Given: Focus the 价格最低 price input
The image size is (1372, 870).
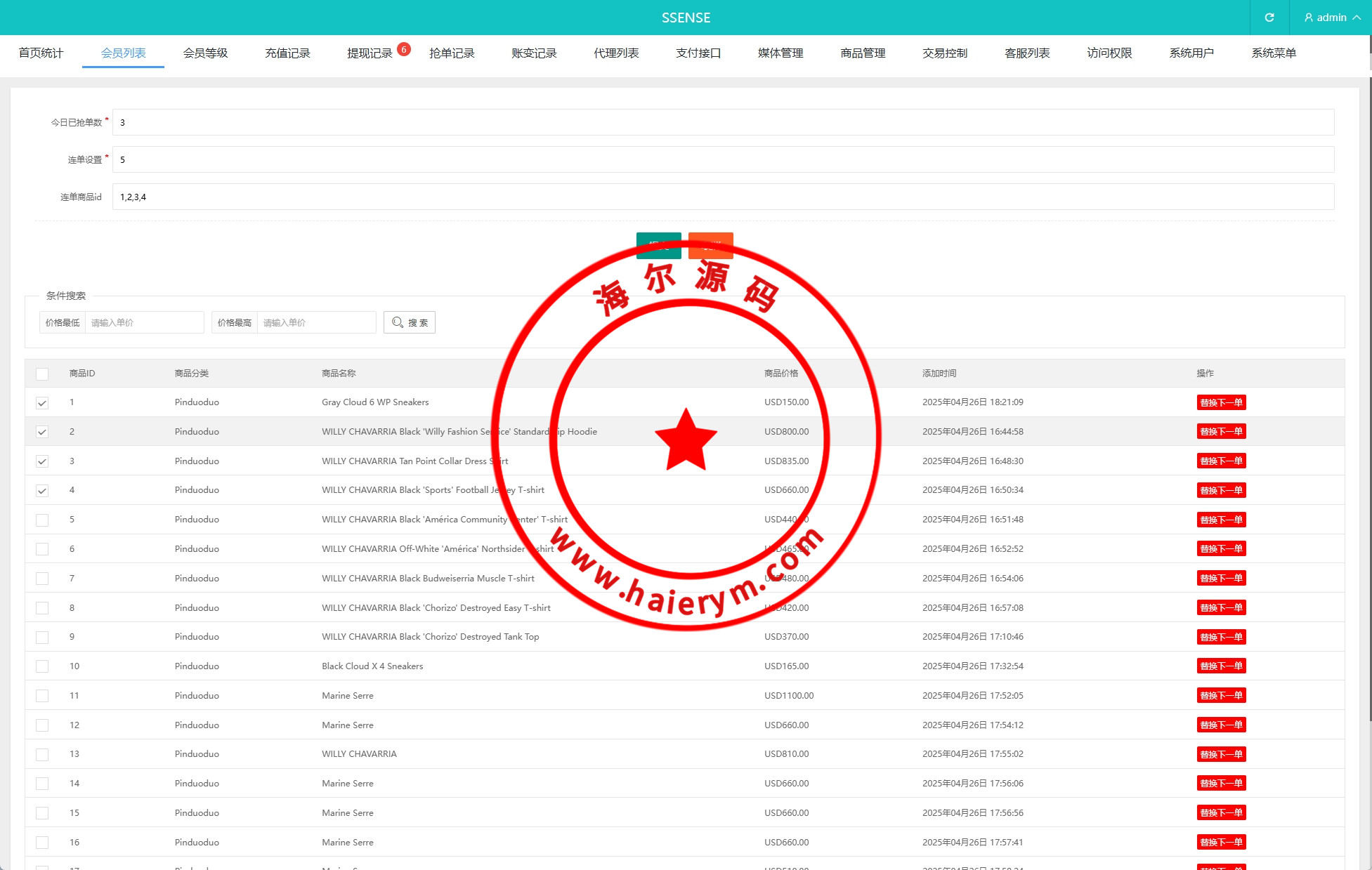Looking at the screenshot, I should [x=144, y=322].
